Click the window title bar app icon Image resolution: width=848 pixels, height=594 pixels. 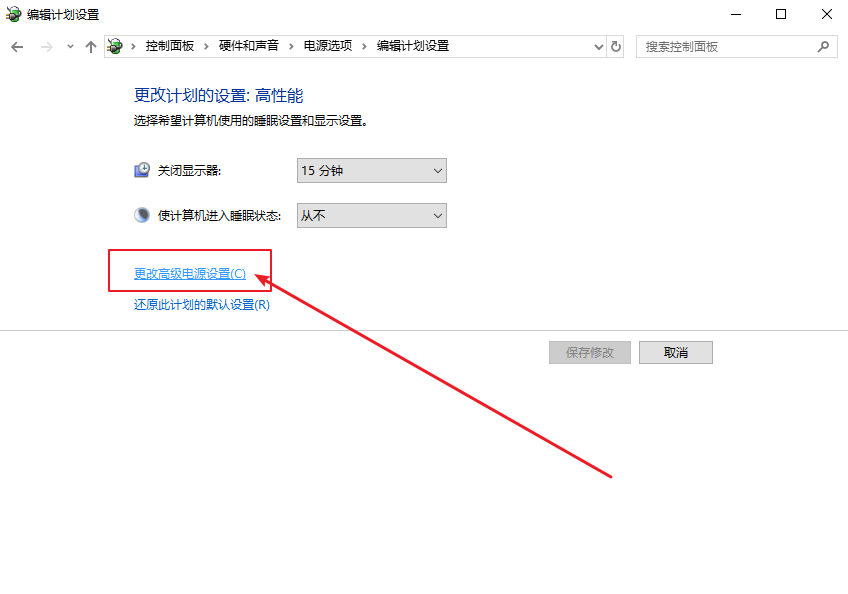12,14
